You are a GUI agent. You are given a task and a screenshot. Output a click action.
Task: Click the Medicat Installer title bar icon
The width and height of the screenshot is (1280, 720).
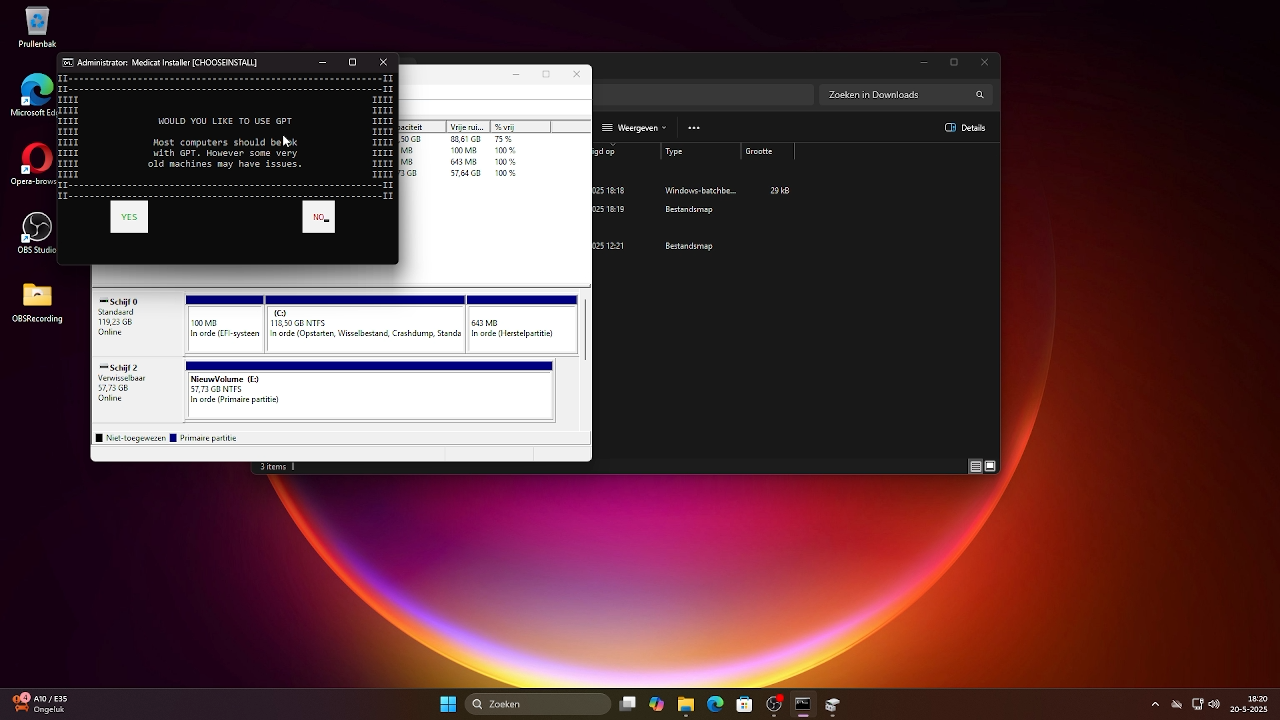click(x=68, y=62)
